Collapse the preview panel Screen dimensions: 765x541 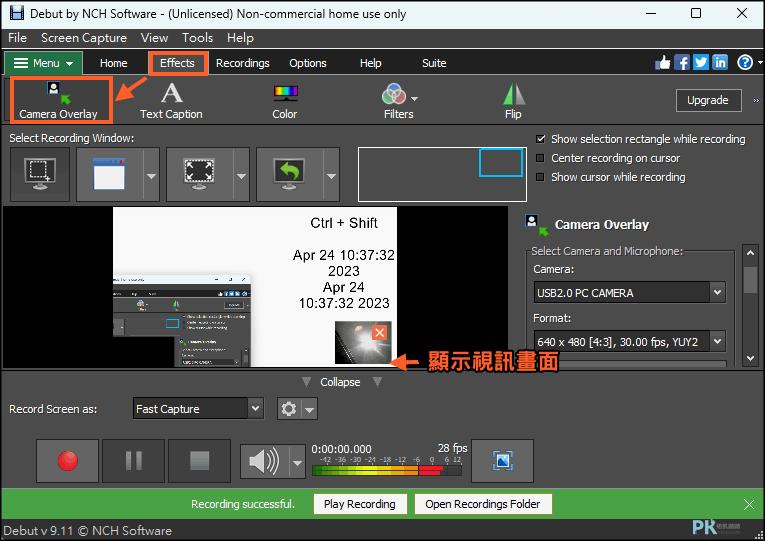pos(341,382)
